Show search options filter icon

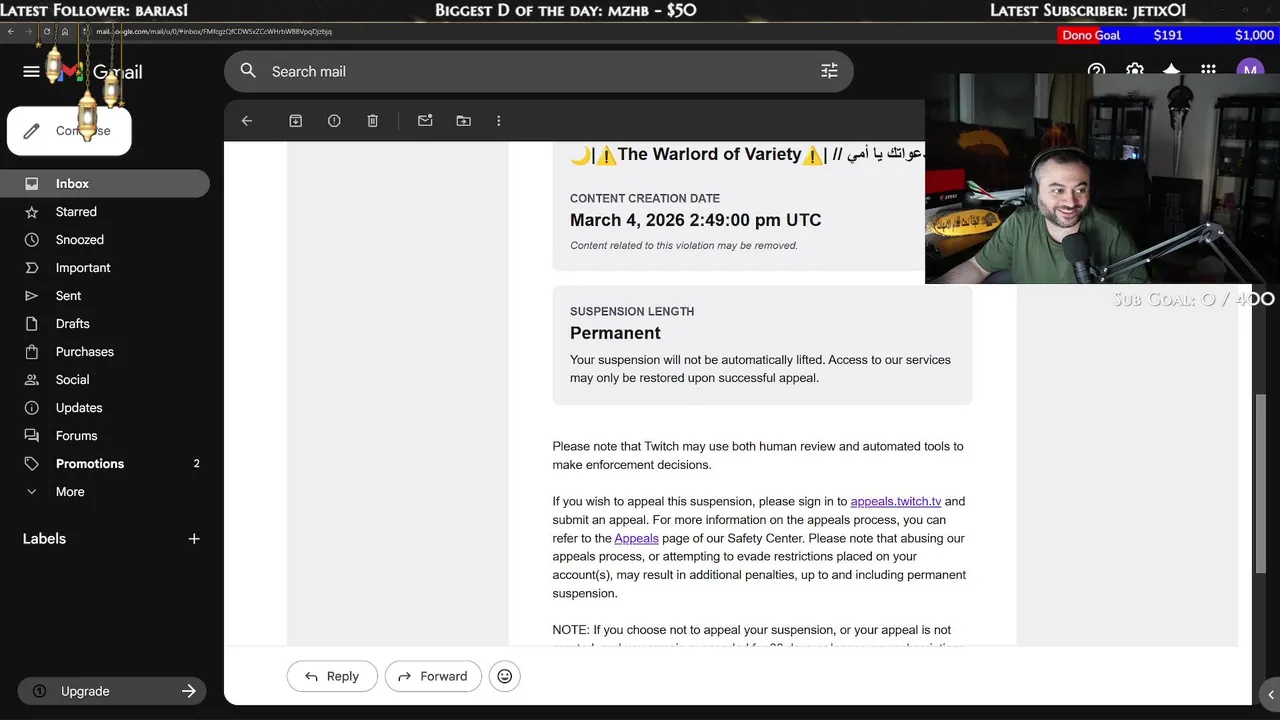(829, 72)
